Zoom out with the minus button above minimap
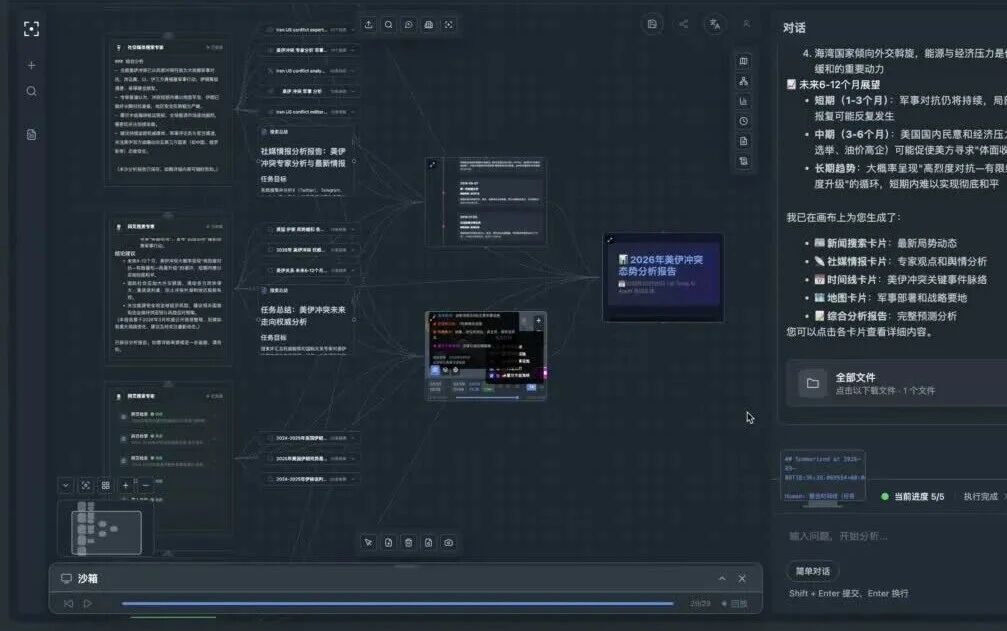The height and width of the screenshot is (631, 1007). [x=146, y=485]
